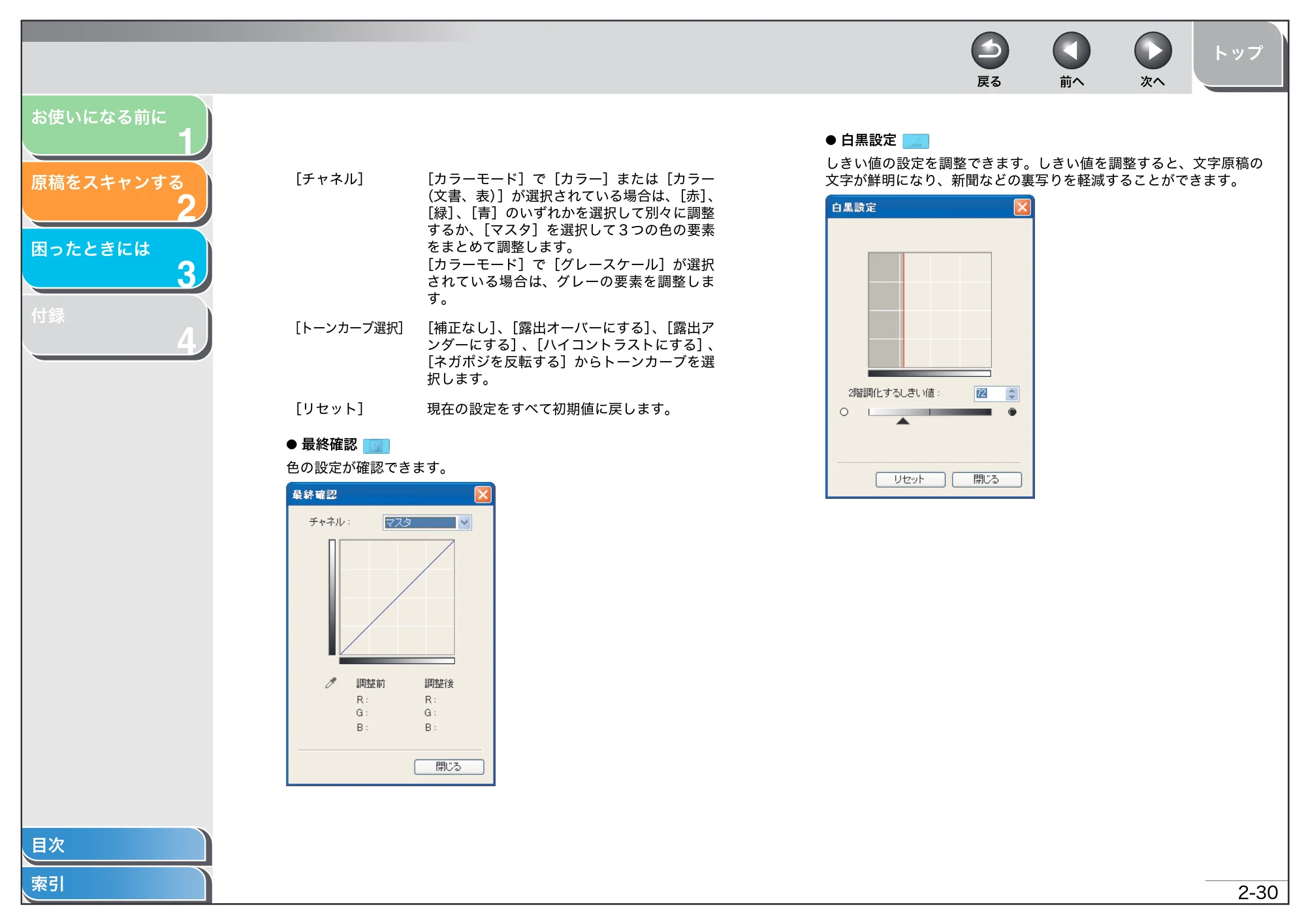Viewport: 1306px width, 924px height.
Task: Click the 次へ (next page) arrow icon
Action: coord(1153,51)
